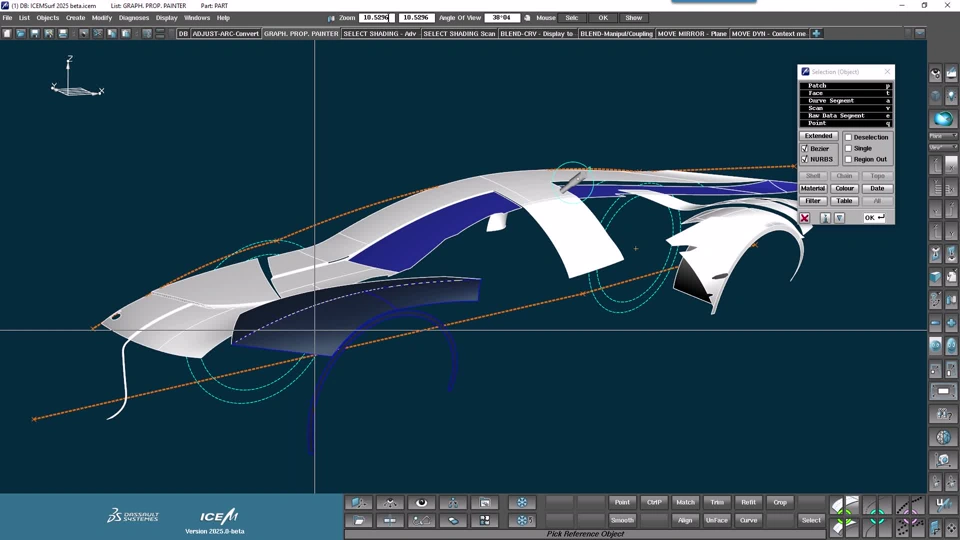Open the Plane dropdown in right sidebar
The image size is (960, 540).
942,136
